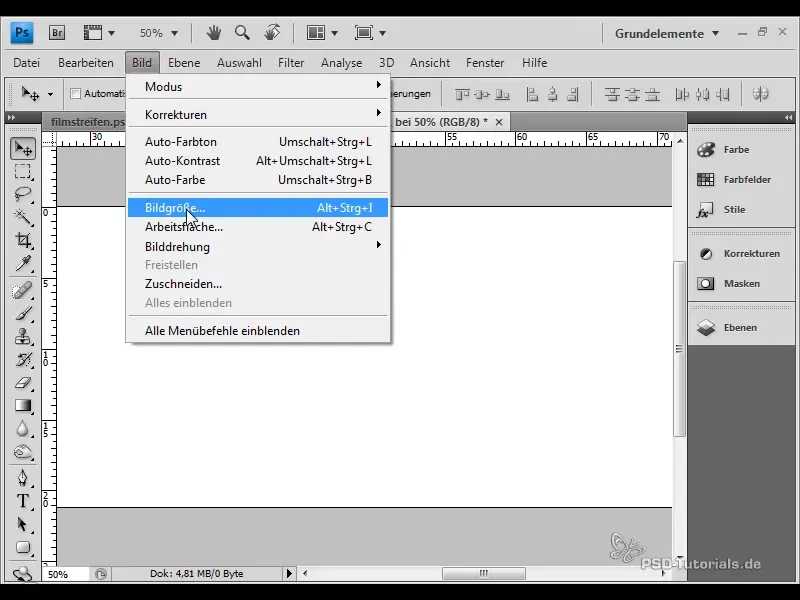Click the status bar preview icon
Viewport: 800px width, 600px height.
(101, 574)
